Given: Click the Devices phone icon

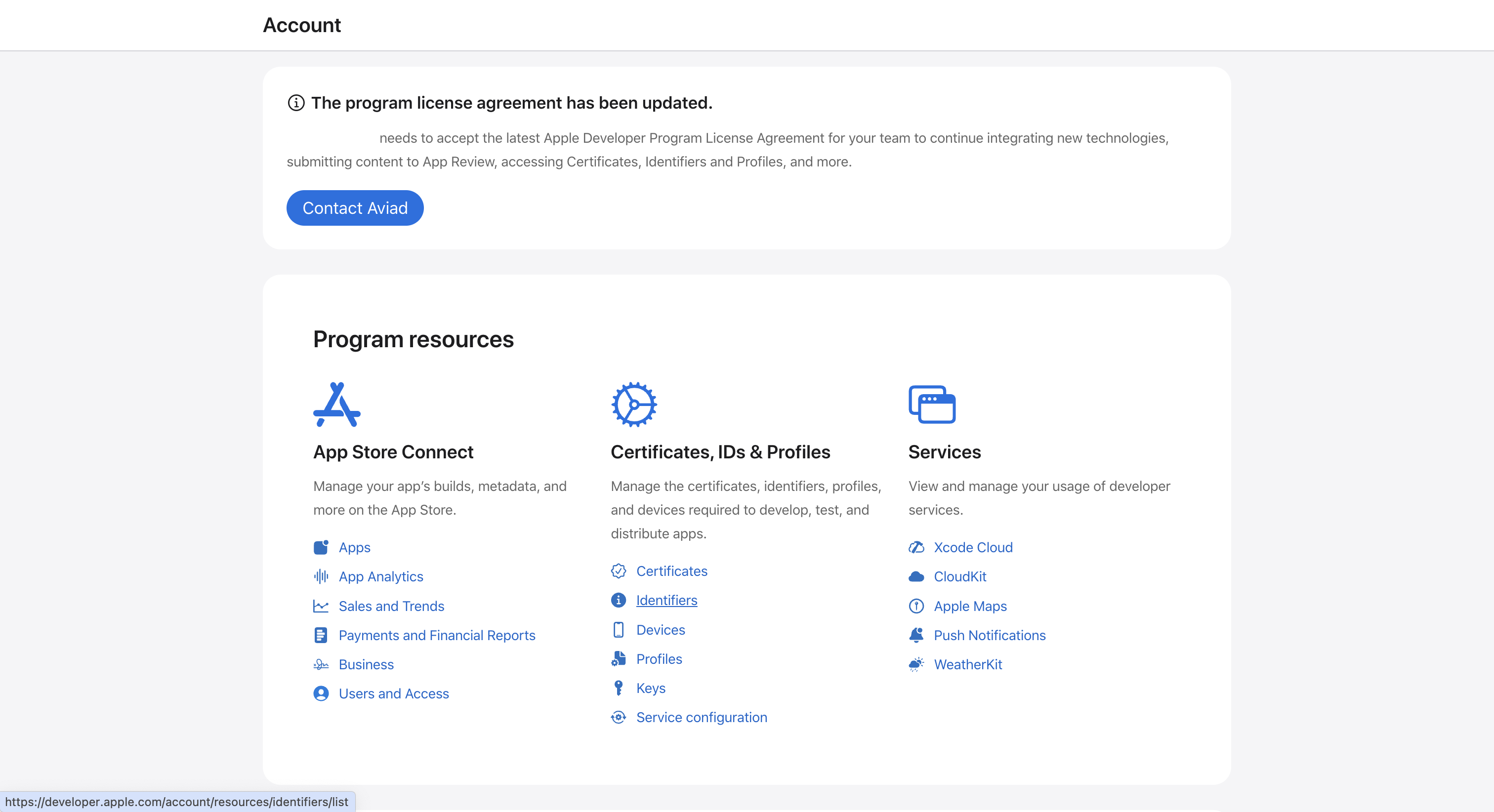Looking at the screenshot, I should coord(618,629).
